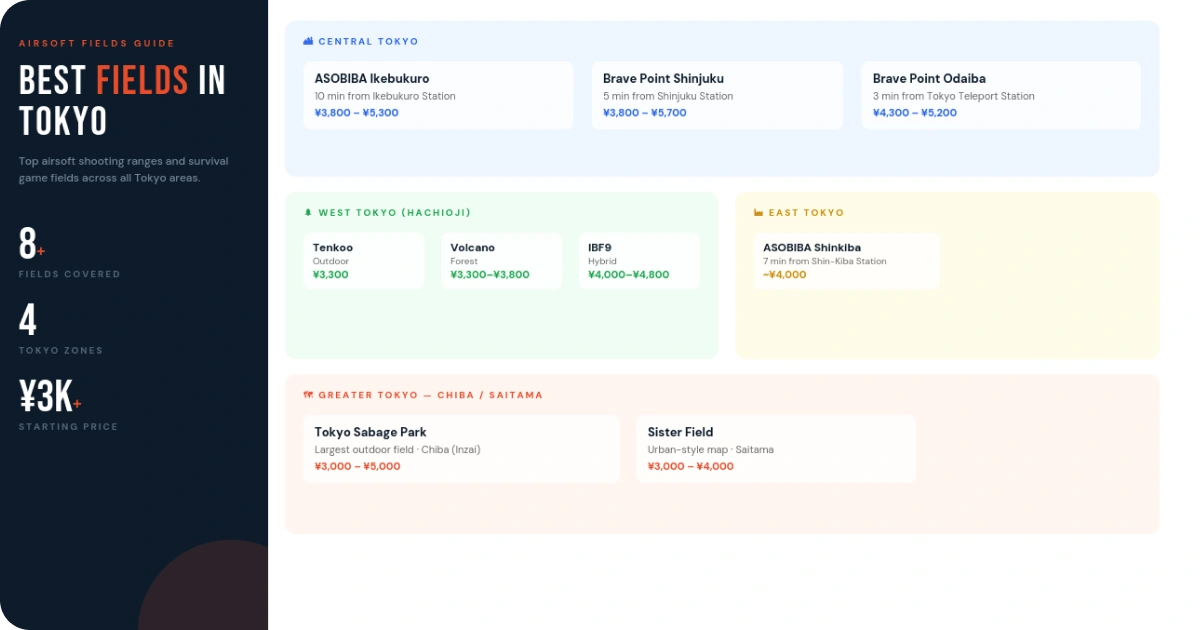Click the Central Tokyo section heading
This screenshot has height=630, width=1200.
pyautogui.click(x=368, y=42)
